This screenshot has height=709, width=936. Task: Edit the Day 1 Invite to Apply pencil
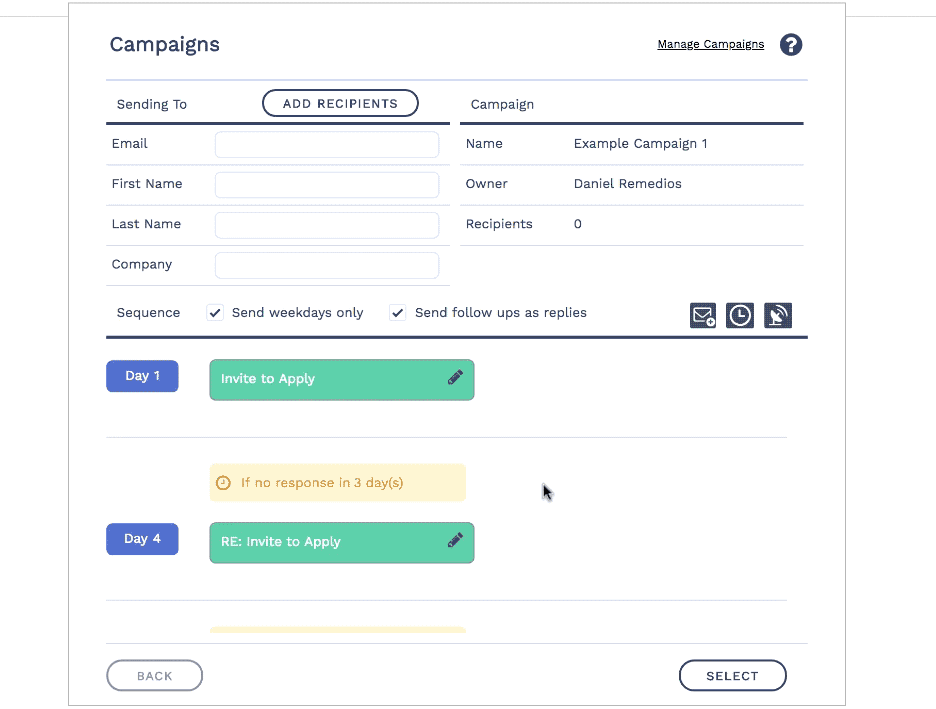[455, 378]
